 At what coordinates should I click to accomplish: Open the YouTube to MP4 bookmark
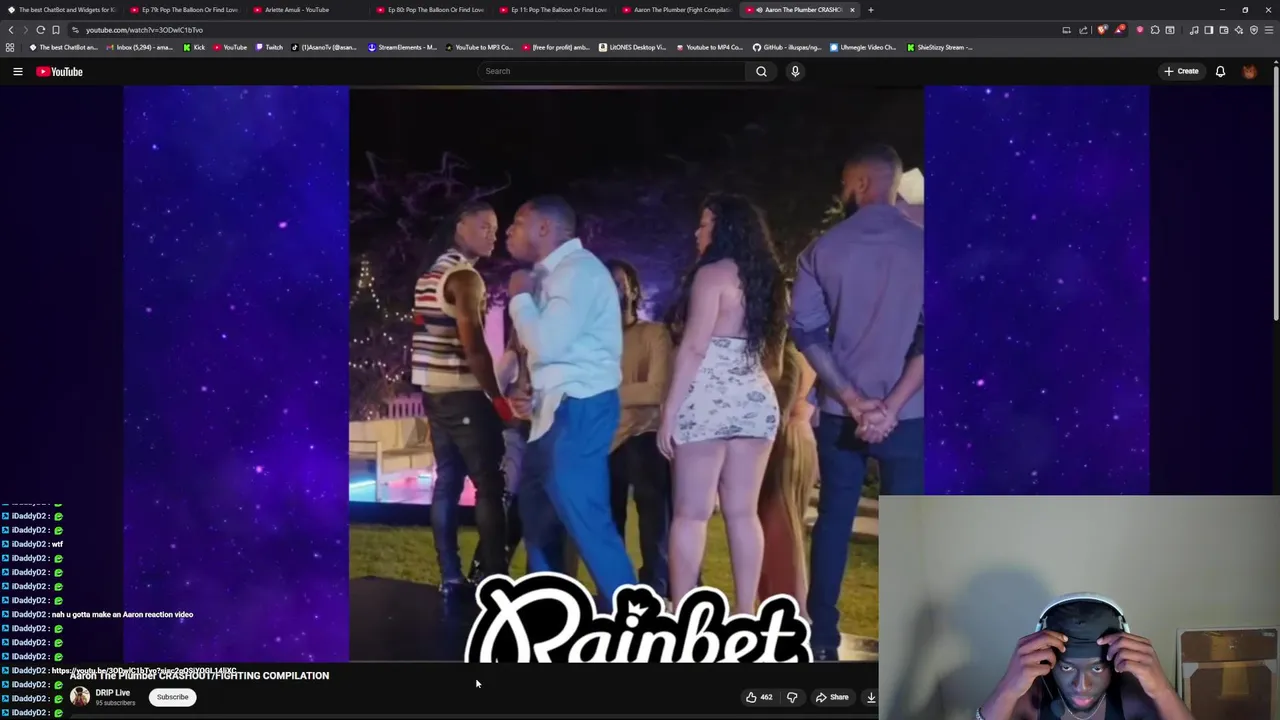(710, 47)
